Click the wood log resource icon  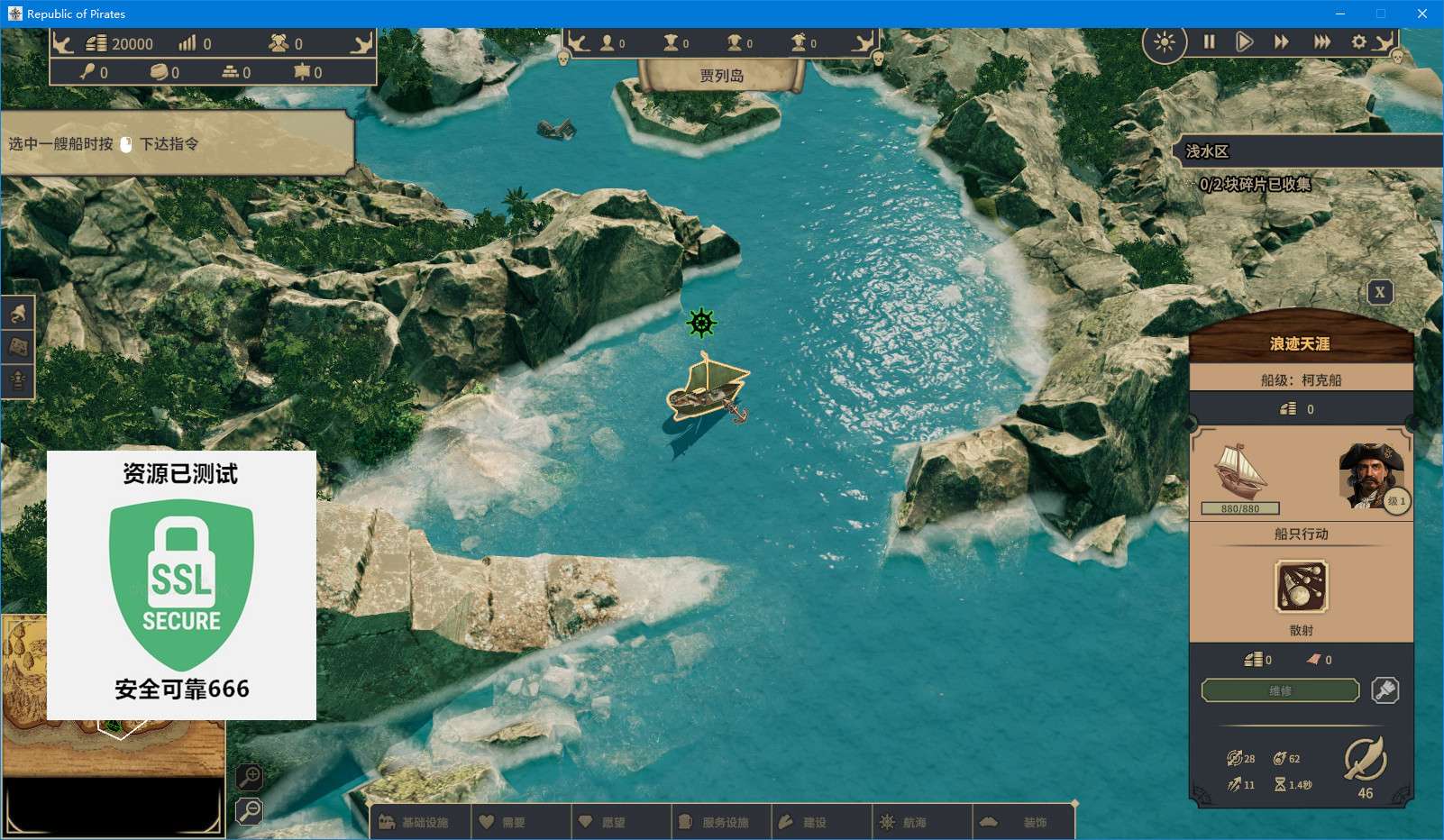pos(159,71)
